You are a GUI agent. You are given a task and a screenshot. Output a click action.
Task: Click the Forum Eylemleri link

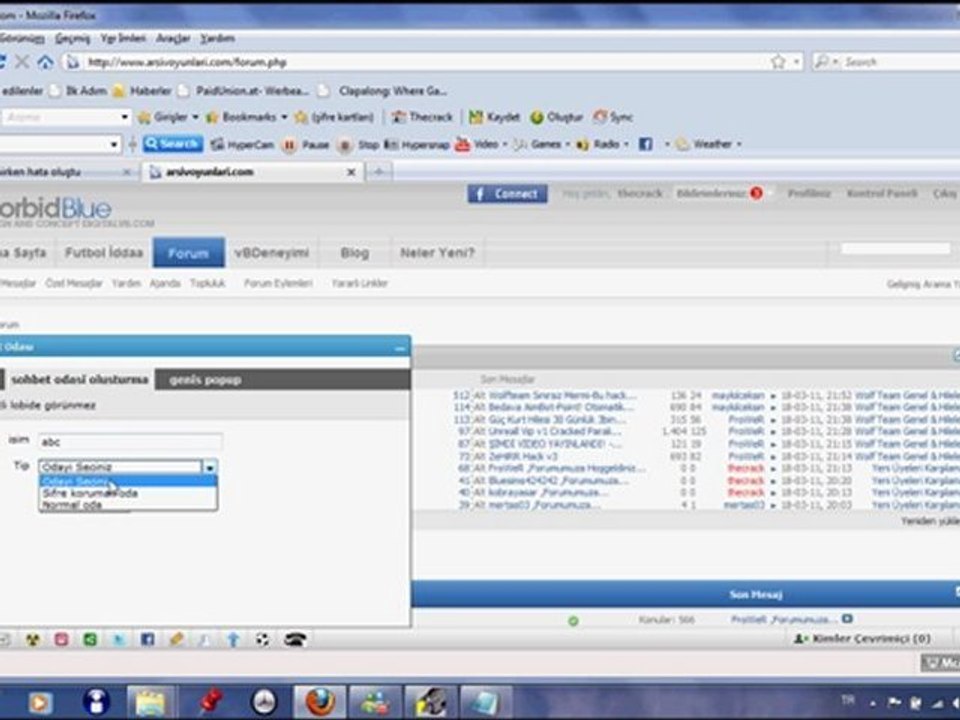279,283
